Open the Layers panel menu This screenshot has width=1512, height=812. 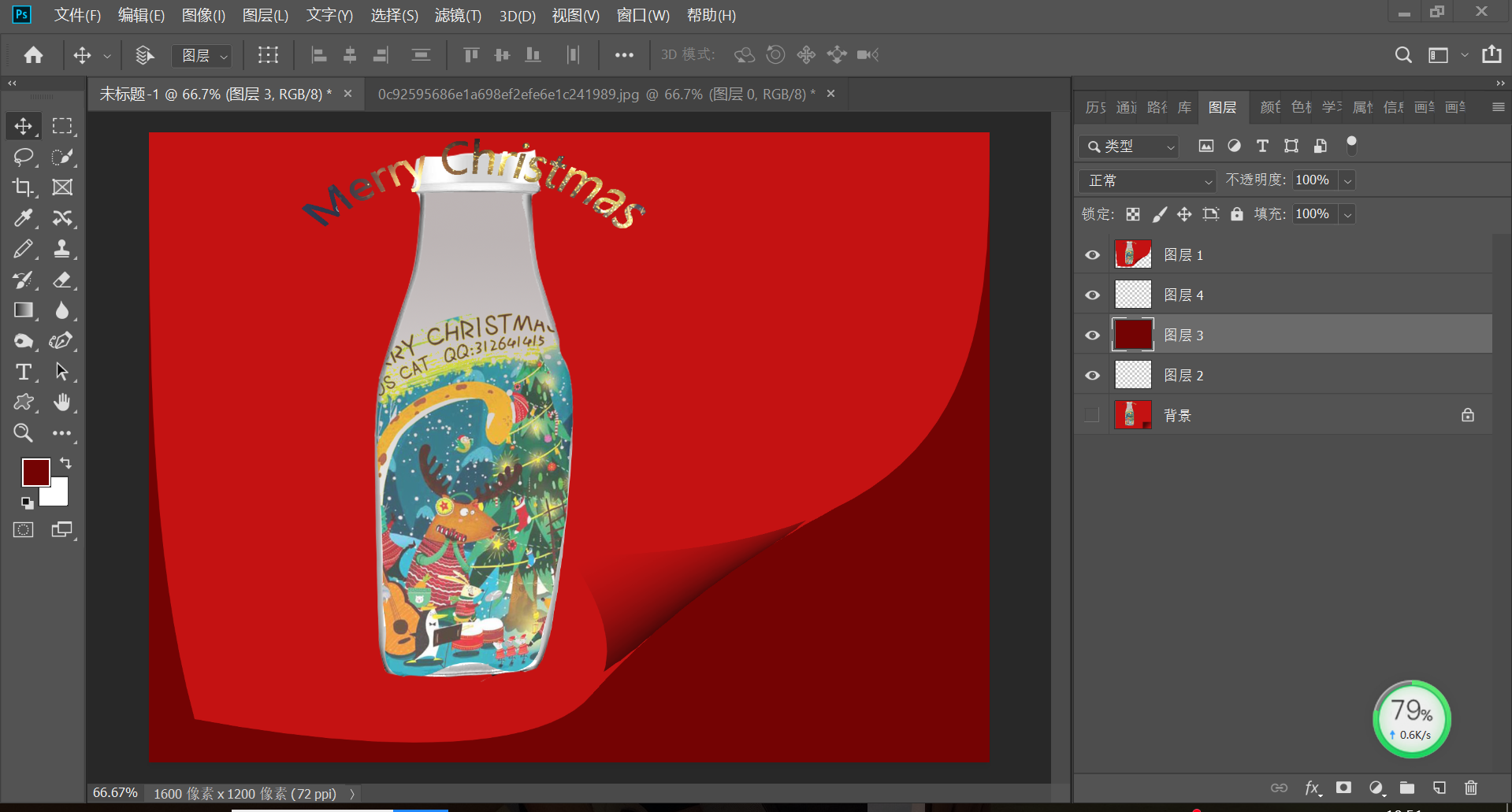pyautogui.click(x=1499, y=107)
